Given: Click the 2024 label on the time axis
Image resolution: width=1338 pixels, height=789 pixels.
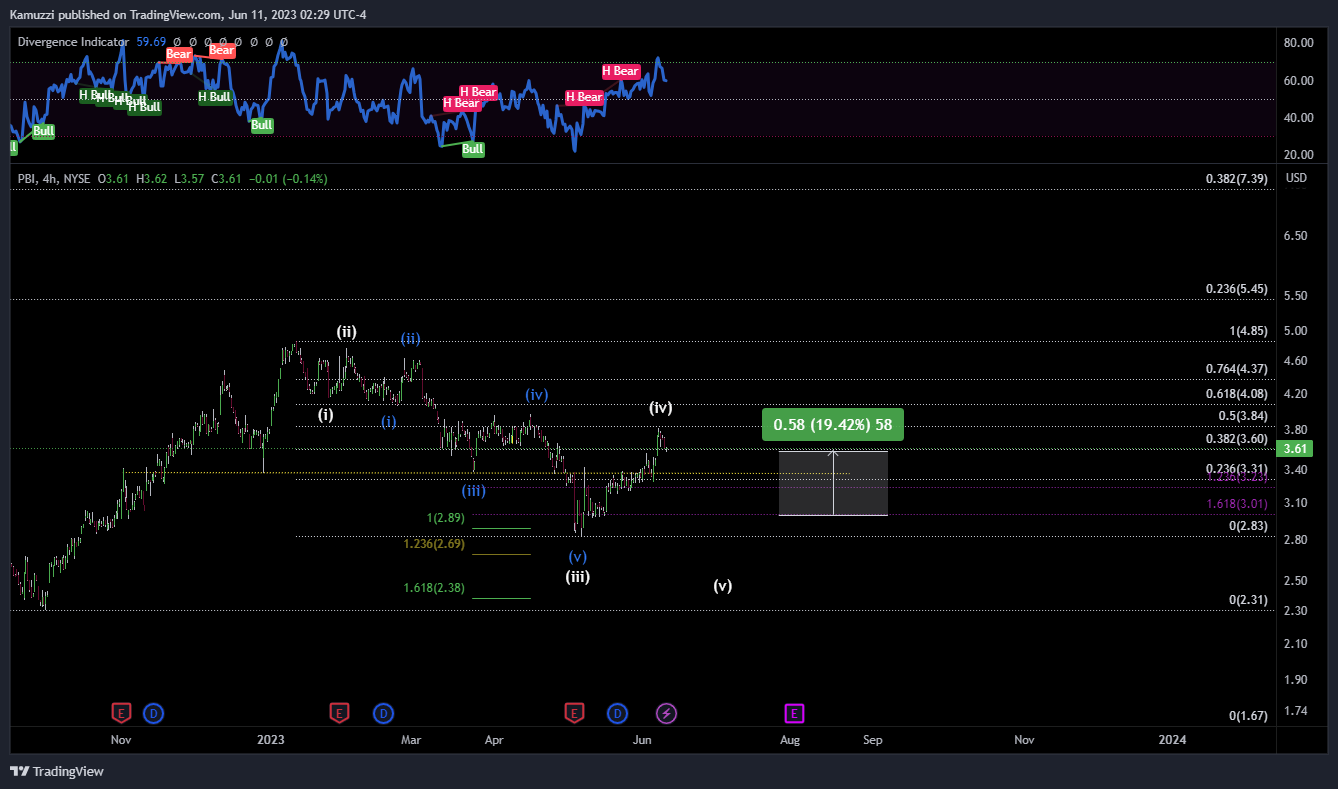Looking at the screenshot, I should coord(1172,740).
